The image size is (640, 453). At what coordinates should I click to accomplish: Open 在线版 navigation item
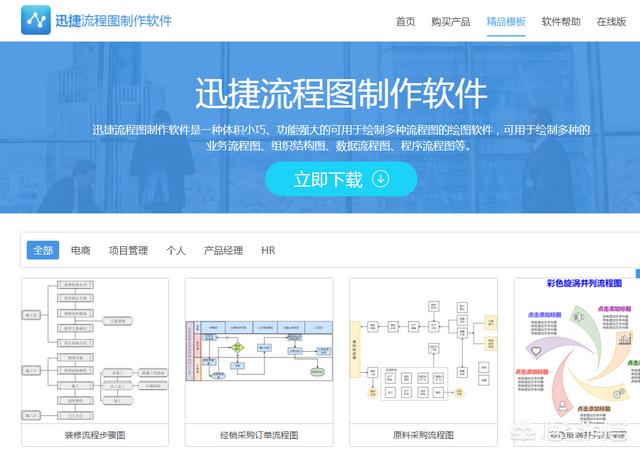[x=611, y=22]
